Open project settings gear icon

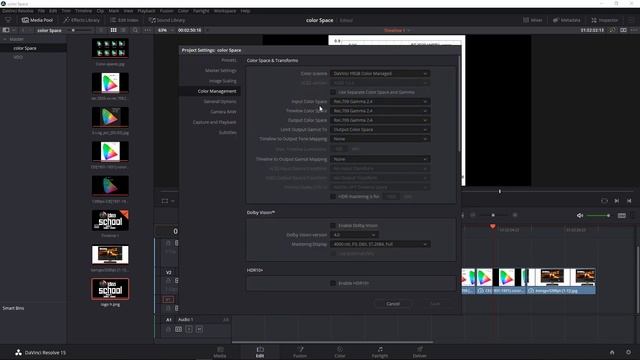pos(628,352)
